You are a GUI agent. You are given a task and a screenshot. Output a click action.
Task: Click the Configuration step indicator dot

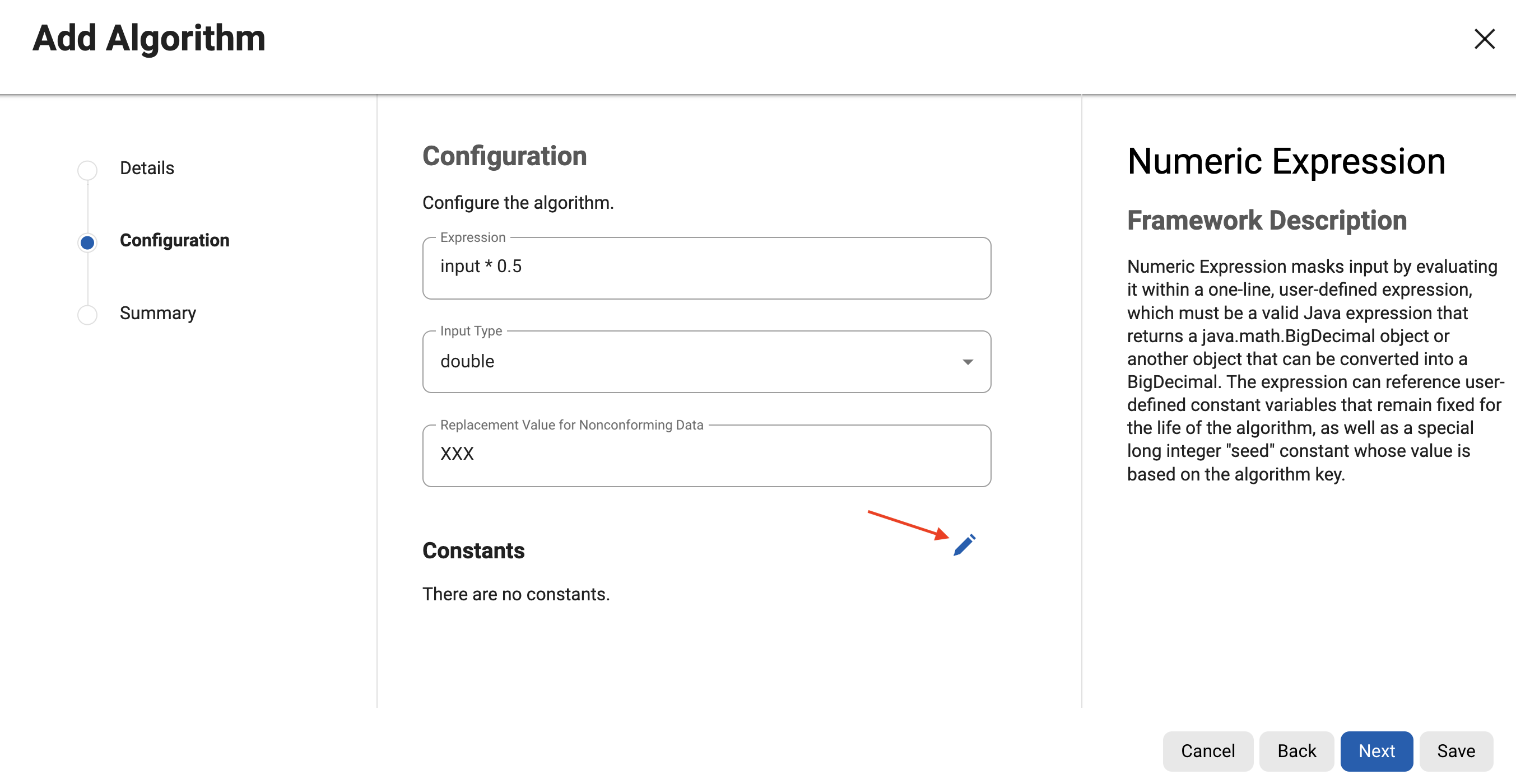point(87,242)
